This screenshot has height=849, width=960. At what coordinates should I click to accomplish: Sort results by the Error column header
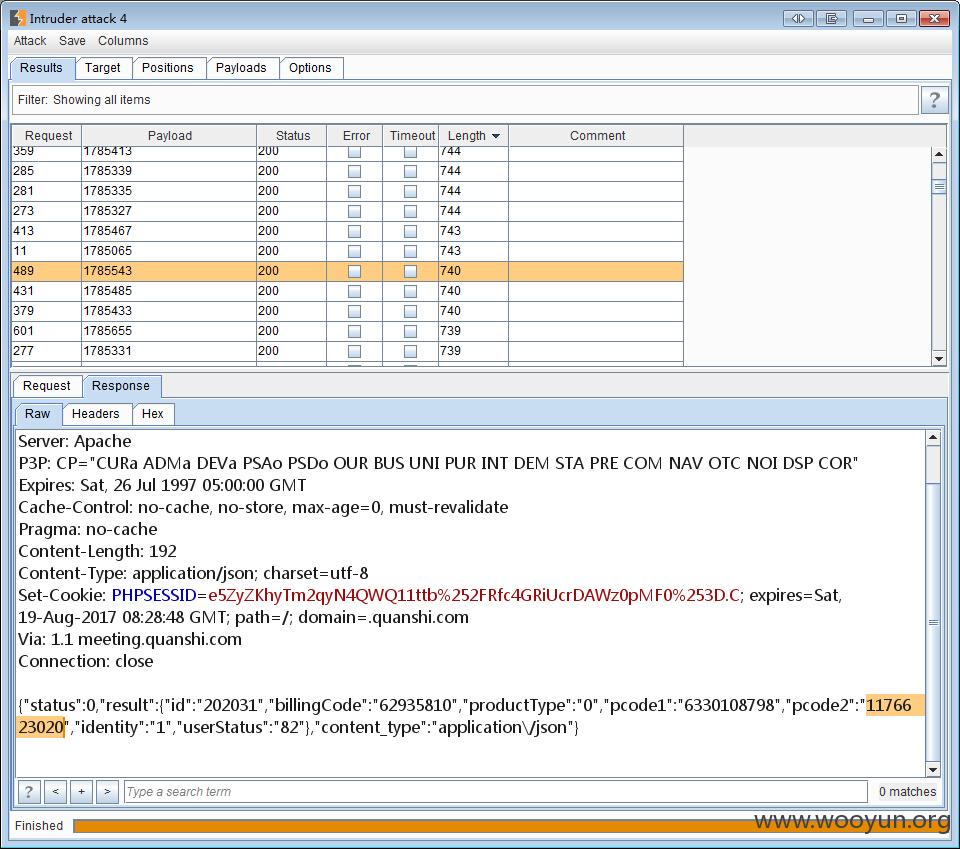[x=355, y=136]
